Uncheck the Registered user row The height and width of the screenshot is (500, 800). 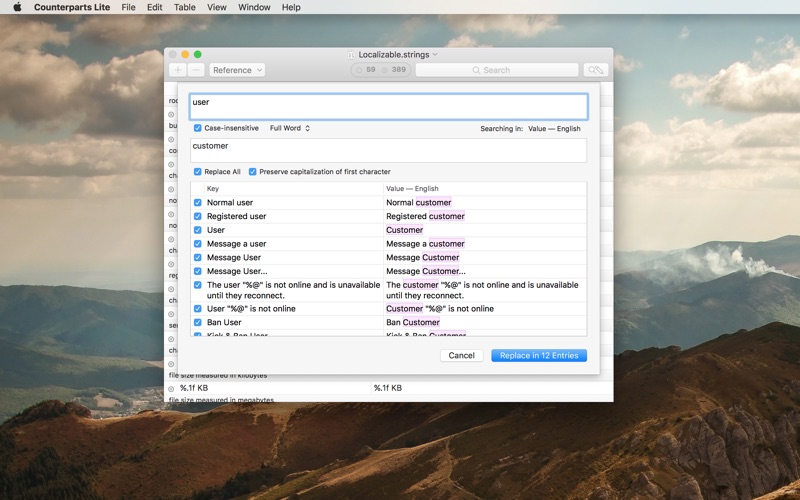(197, 216)
